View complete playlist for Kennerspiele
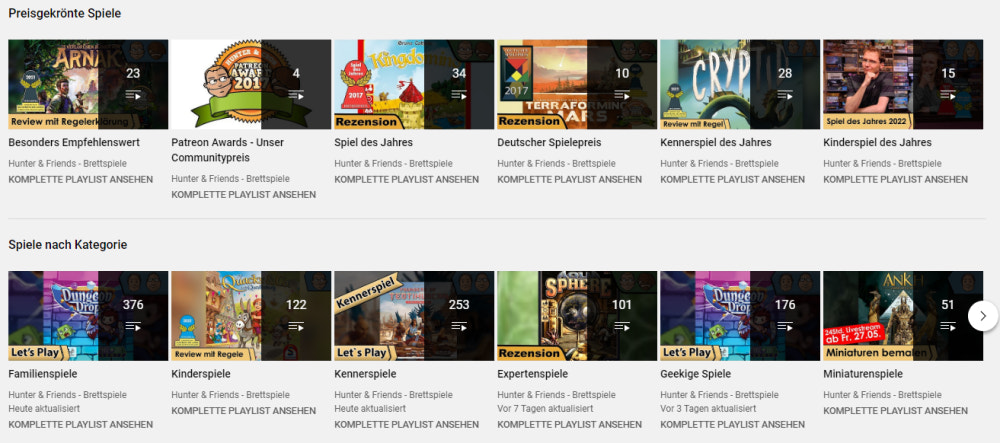Screen dimensions: 1000x443 pos(406,424)
